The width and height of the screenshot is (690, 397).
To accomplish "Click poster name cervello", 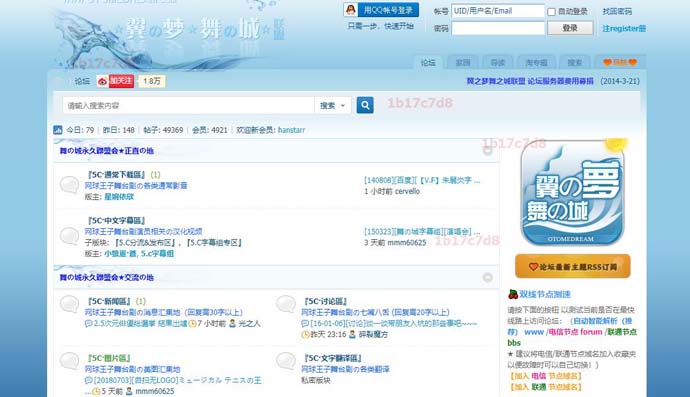I will [x=407, y=191].
